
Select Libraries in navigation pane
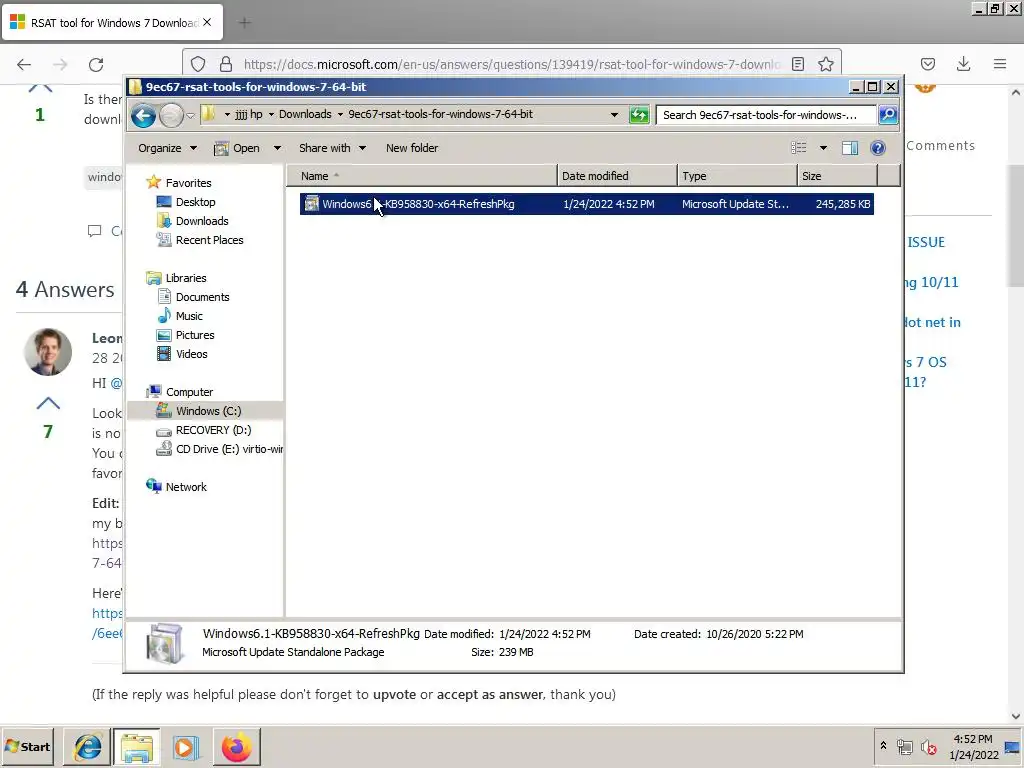(x=185, y=278)
